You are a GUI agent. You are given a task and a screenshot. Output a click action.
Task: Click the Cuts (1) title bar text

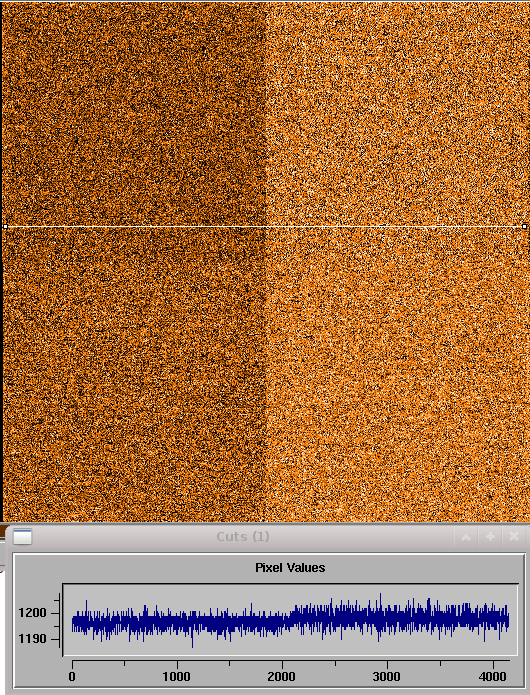tap(242, 537)
